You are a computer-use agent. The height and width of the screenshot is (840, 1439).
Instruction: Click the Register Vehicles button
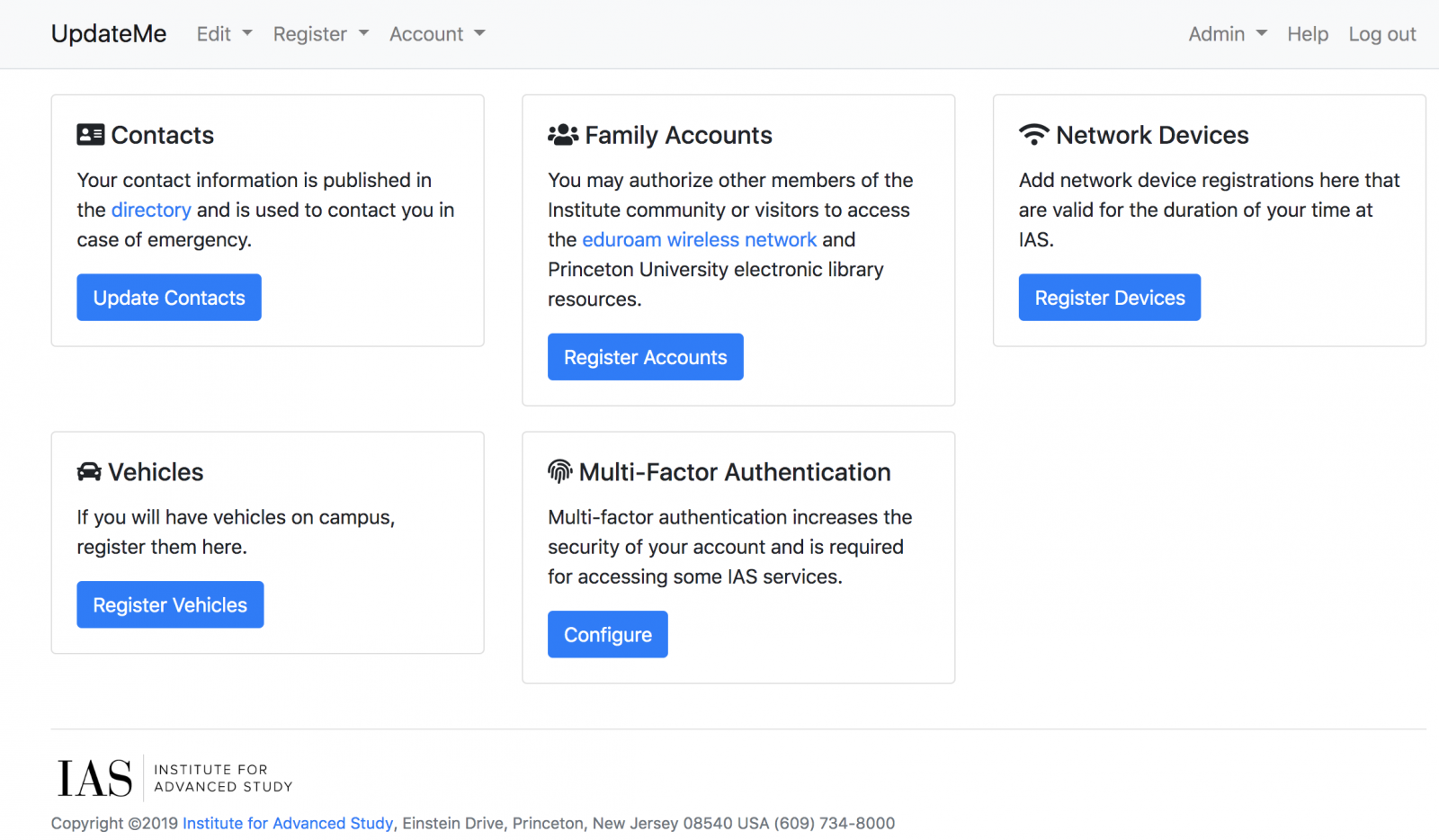point(170,604)
